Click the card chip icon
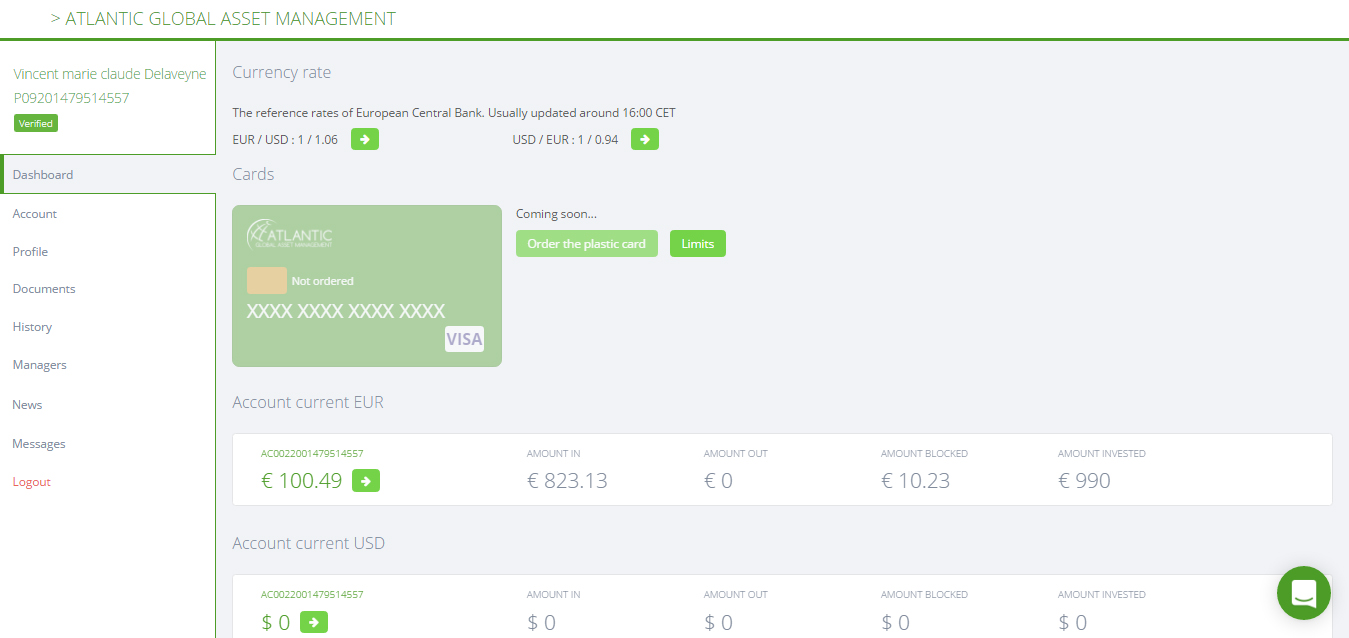The image size is (1349, 638). 267,280
